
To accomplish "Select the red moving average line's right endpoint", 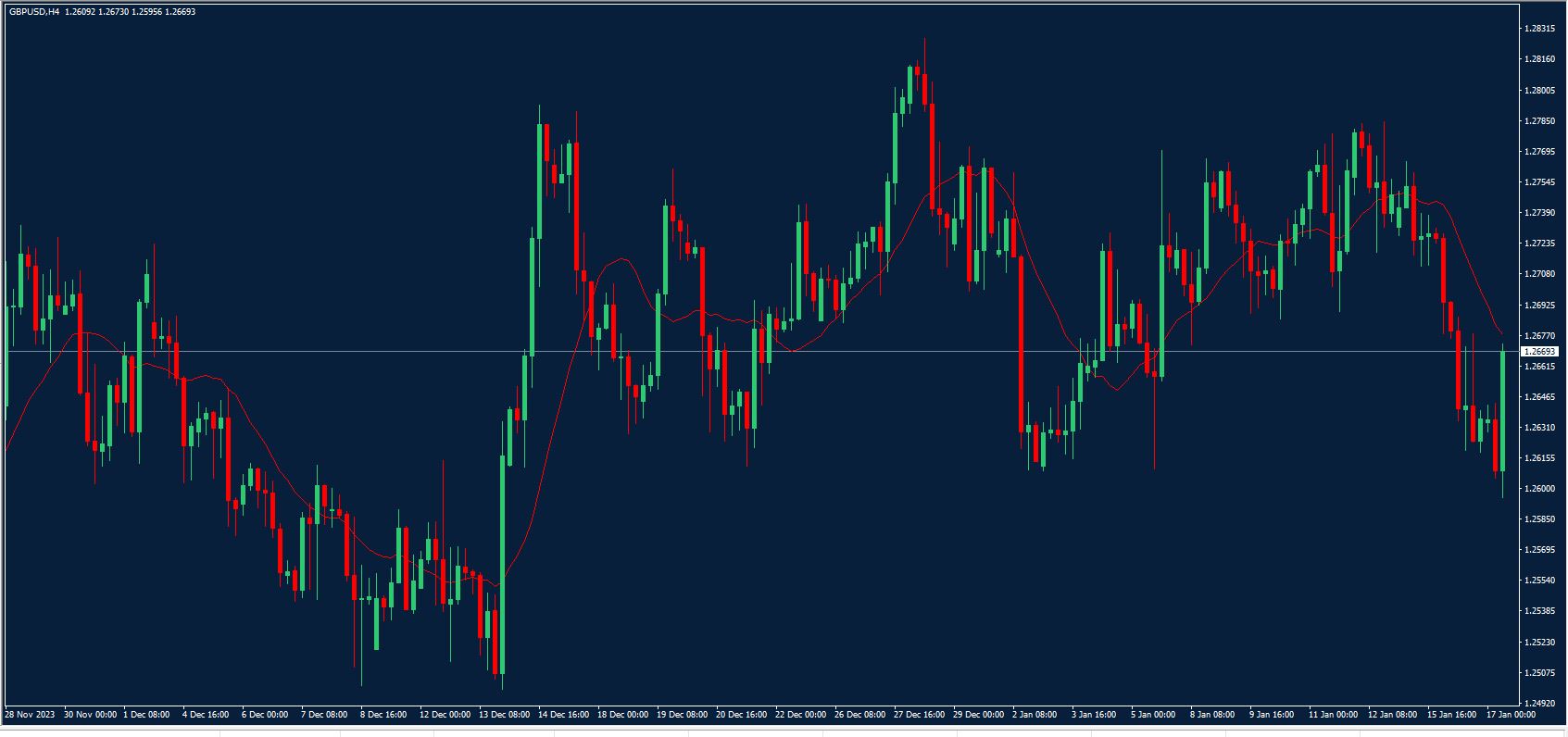I will [1501, 333].
